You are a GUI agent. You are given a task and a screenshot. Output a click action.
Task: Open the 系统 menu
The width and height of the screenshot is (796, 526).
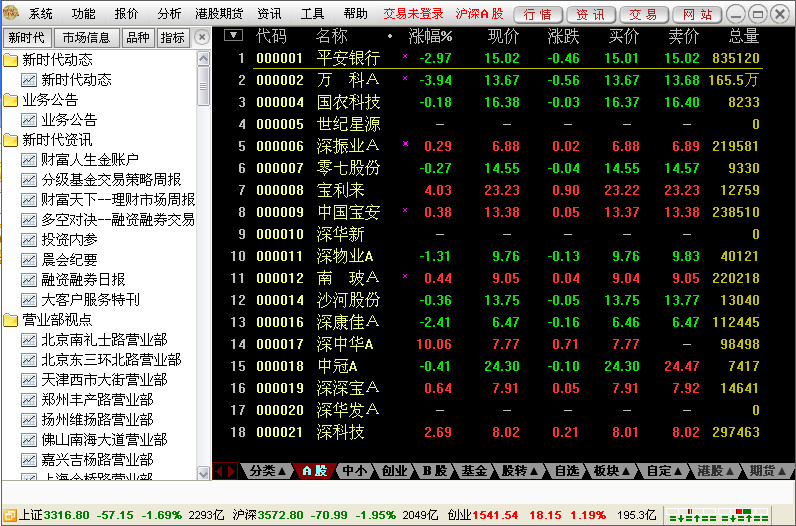point(41,14)
